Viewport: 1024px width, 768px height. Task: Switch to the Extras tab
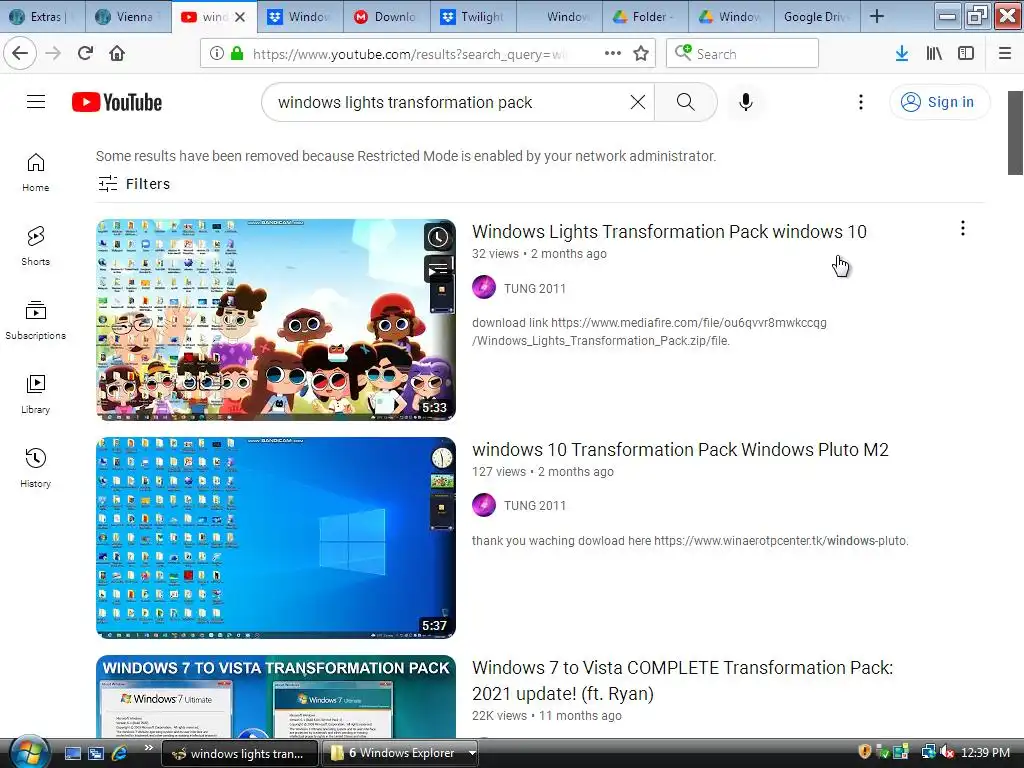42,16
